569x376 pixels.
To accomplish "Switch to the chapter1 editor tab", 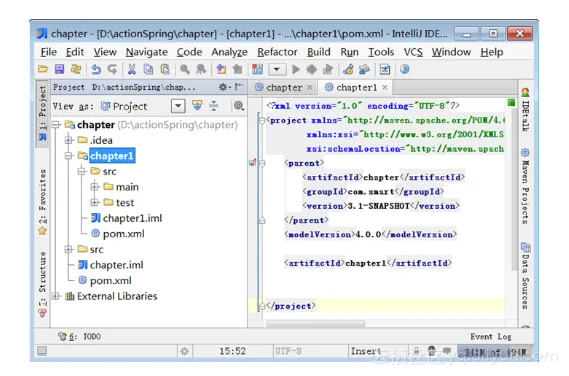I will (x=356, y=87).
